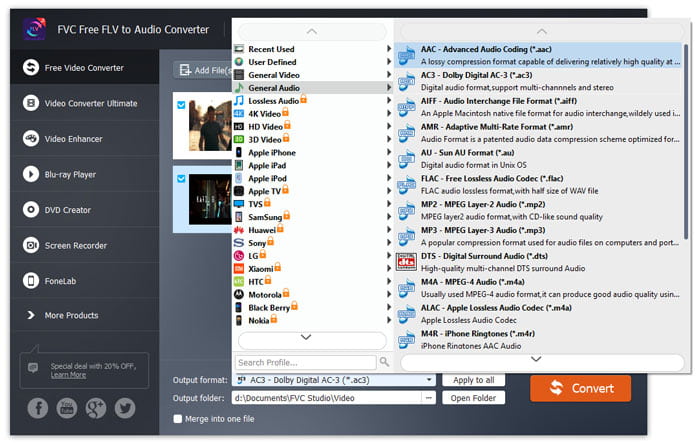Open Video Converter Ultimate in sidebar

(x=84, y=103)
